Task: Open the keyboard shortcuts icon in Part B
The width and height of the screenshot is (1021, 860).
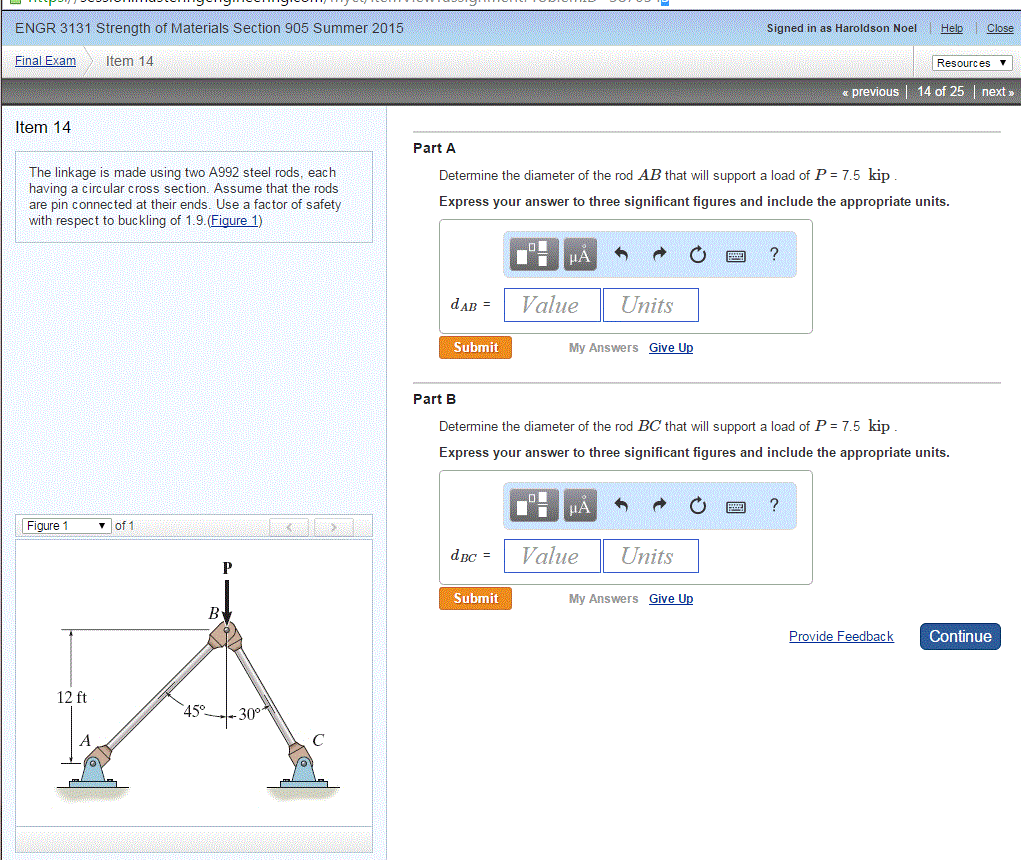Action: (735, 506)
